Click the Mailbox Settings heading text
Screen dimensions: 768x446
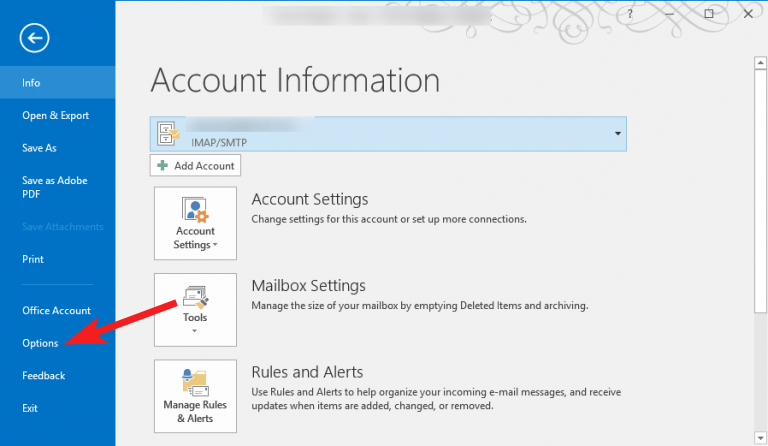click(309, 285)
